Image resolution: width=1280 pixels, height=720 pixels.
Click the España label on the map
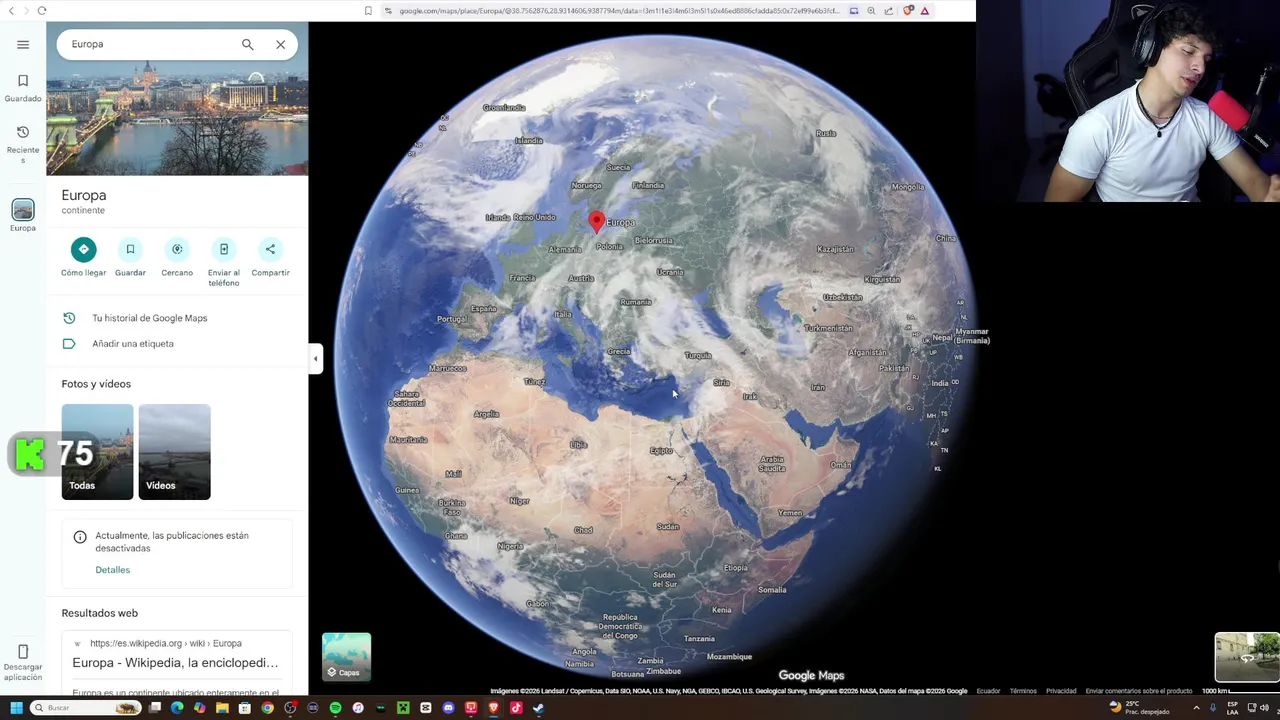tap(484, 309)
